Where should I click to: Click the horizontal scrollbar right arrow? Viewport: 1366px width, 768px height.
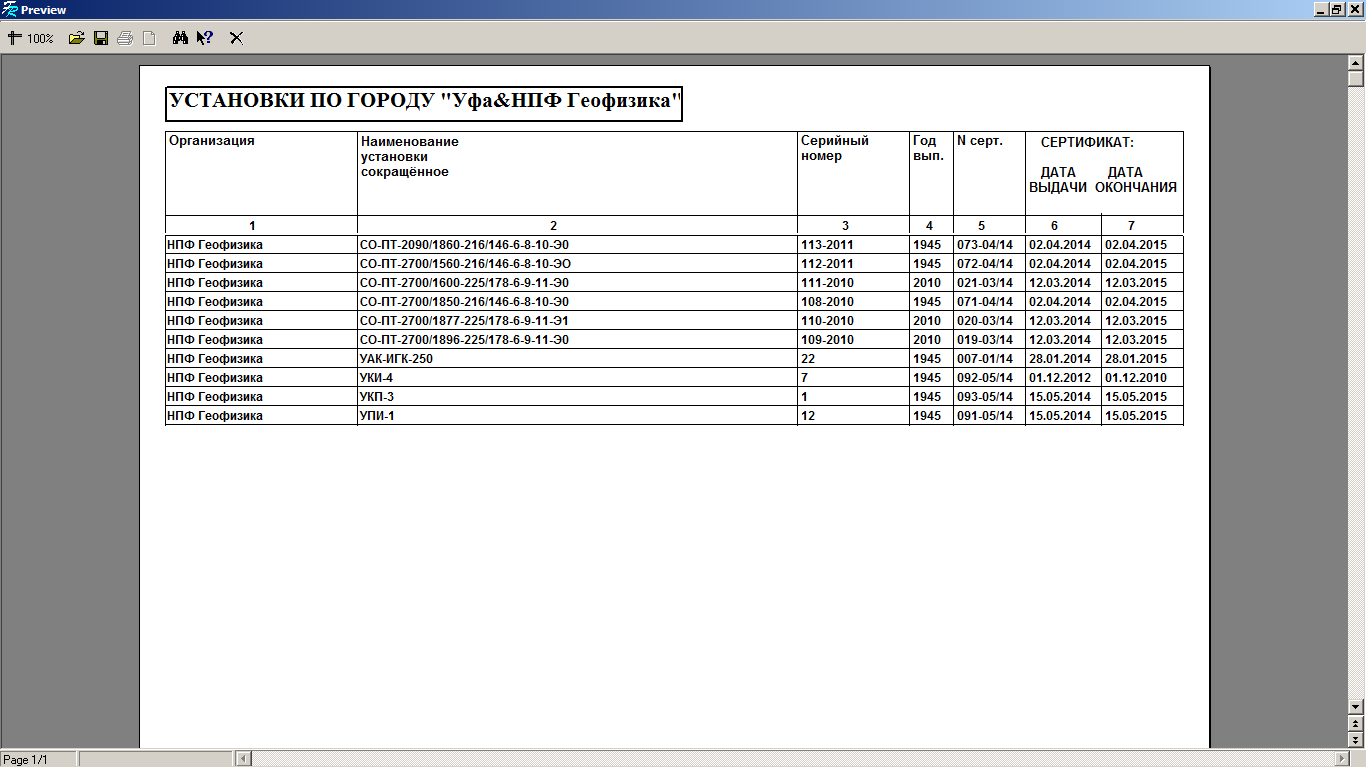tap(1340, 759)
